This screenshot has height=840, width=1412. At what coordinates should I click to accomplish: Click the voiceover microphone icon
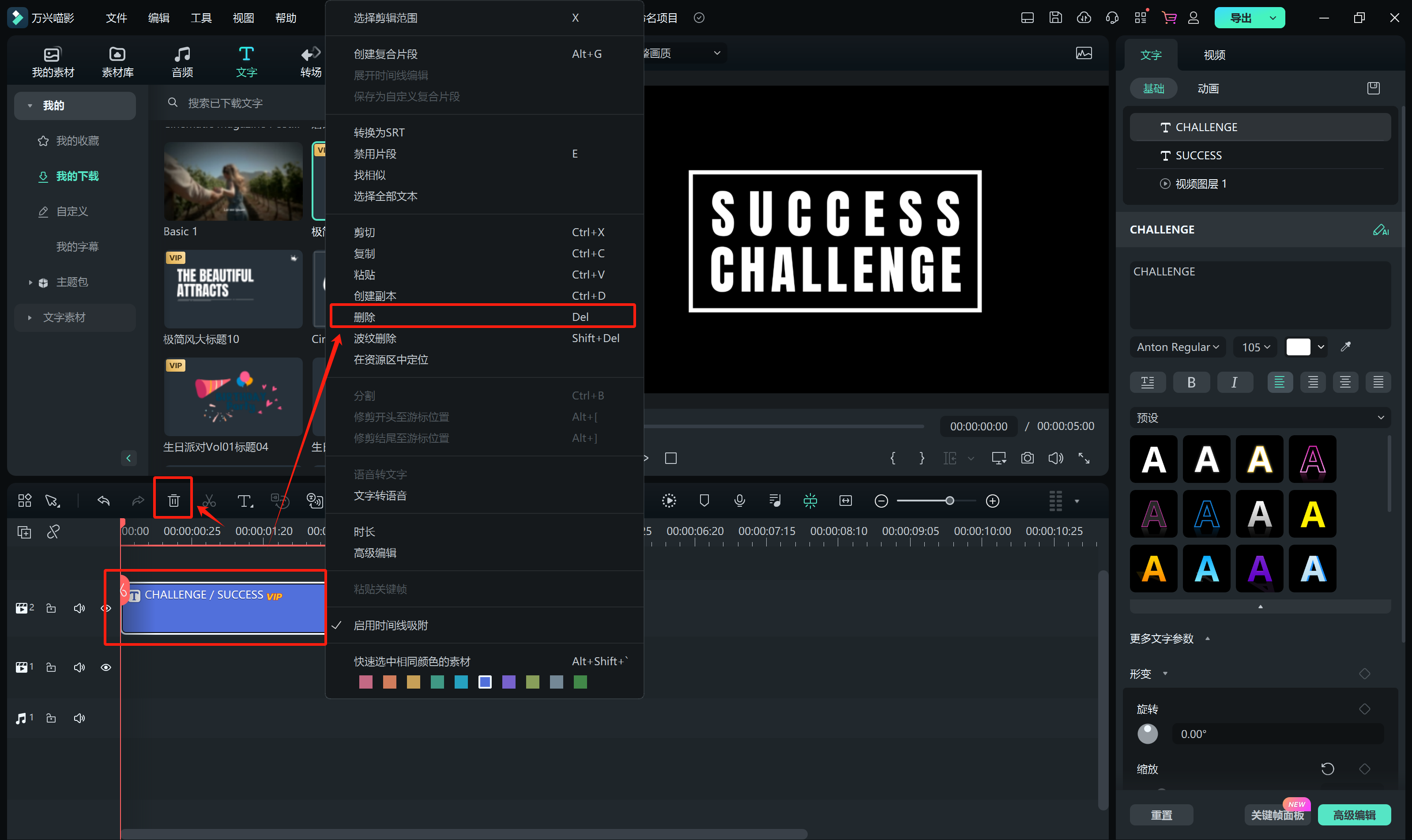coord(739,501)
